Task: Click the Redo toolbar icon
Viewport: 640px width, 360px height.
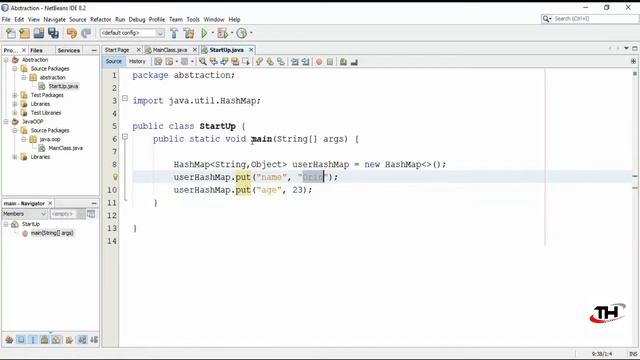Action: tap(86, 33)
